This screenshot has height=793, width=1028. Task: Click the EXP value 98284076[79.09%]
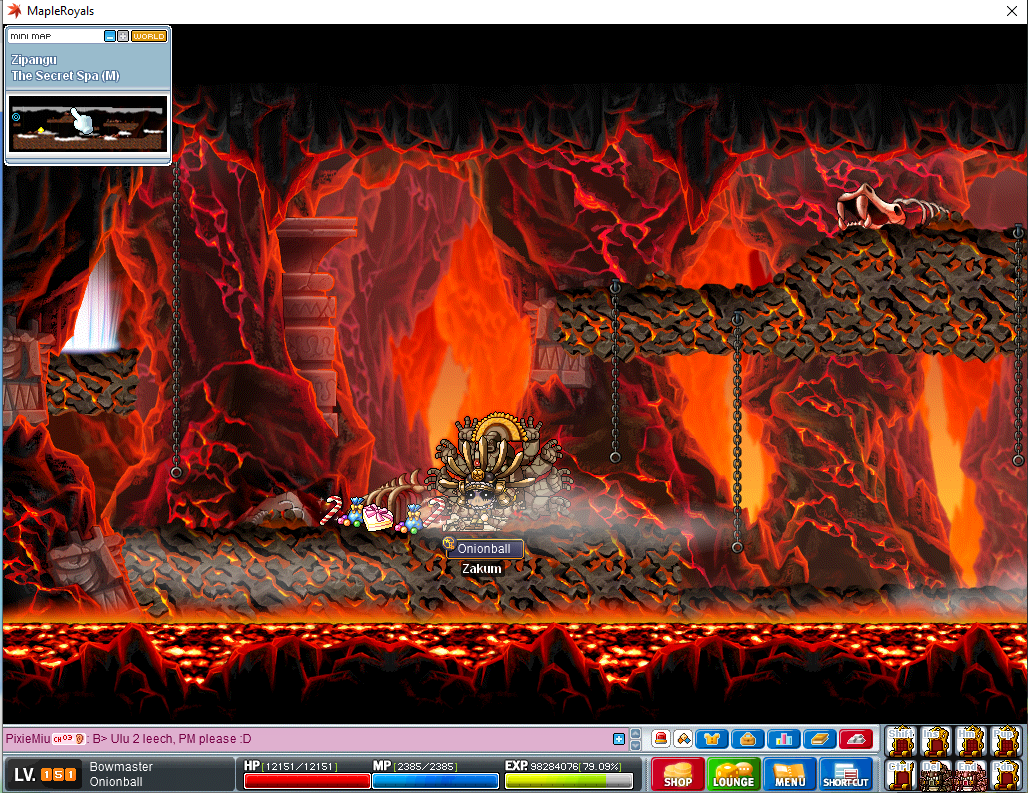click(x=576, y=766)
